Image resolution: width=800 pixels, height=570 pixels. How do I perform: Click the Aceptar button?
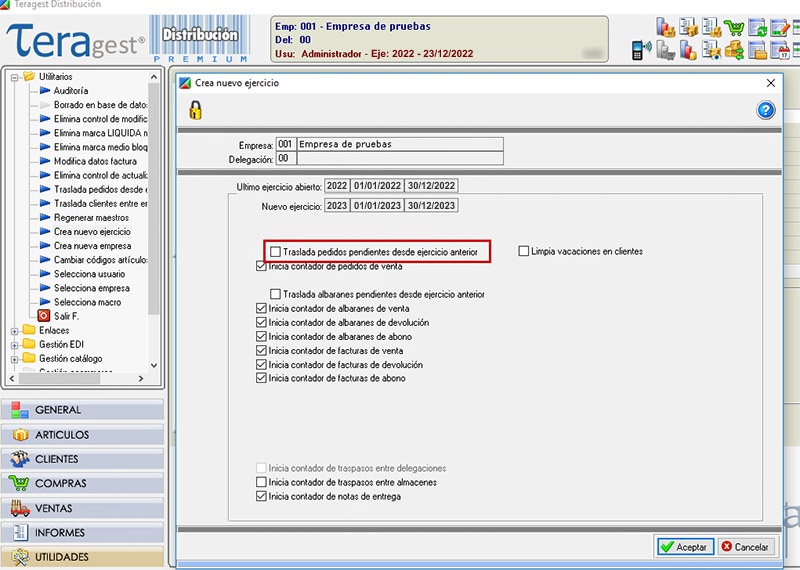pyautogui.click(x=685, y=547)
